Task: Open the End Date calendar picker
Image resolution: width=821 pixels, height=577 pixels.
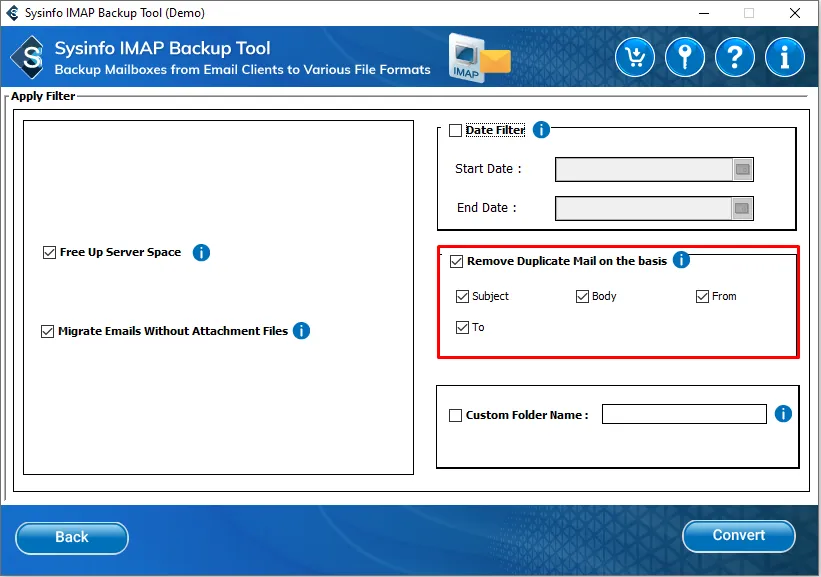Action: (742, 208)
